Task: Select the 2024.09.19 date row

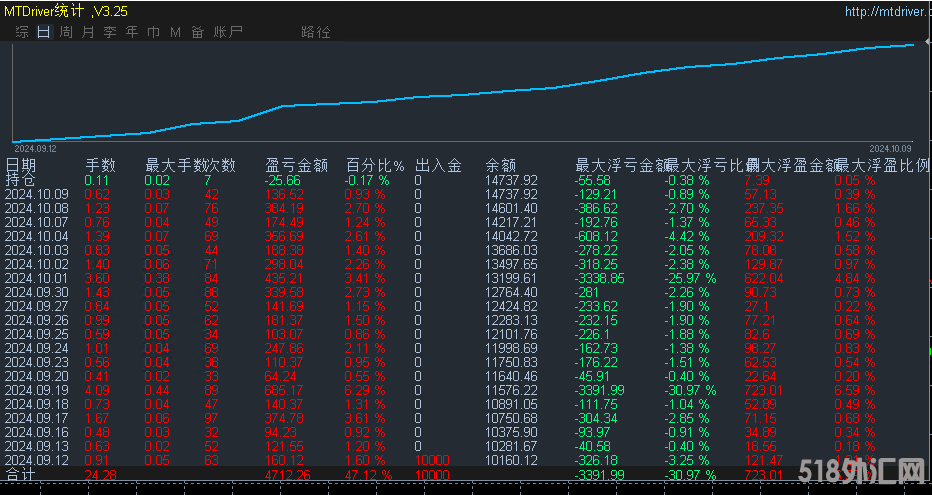Action: [x=37, y=390]
